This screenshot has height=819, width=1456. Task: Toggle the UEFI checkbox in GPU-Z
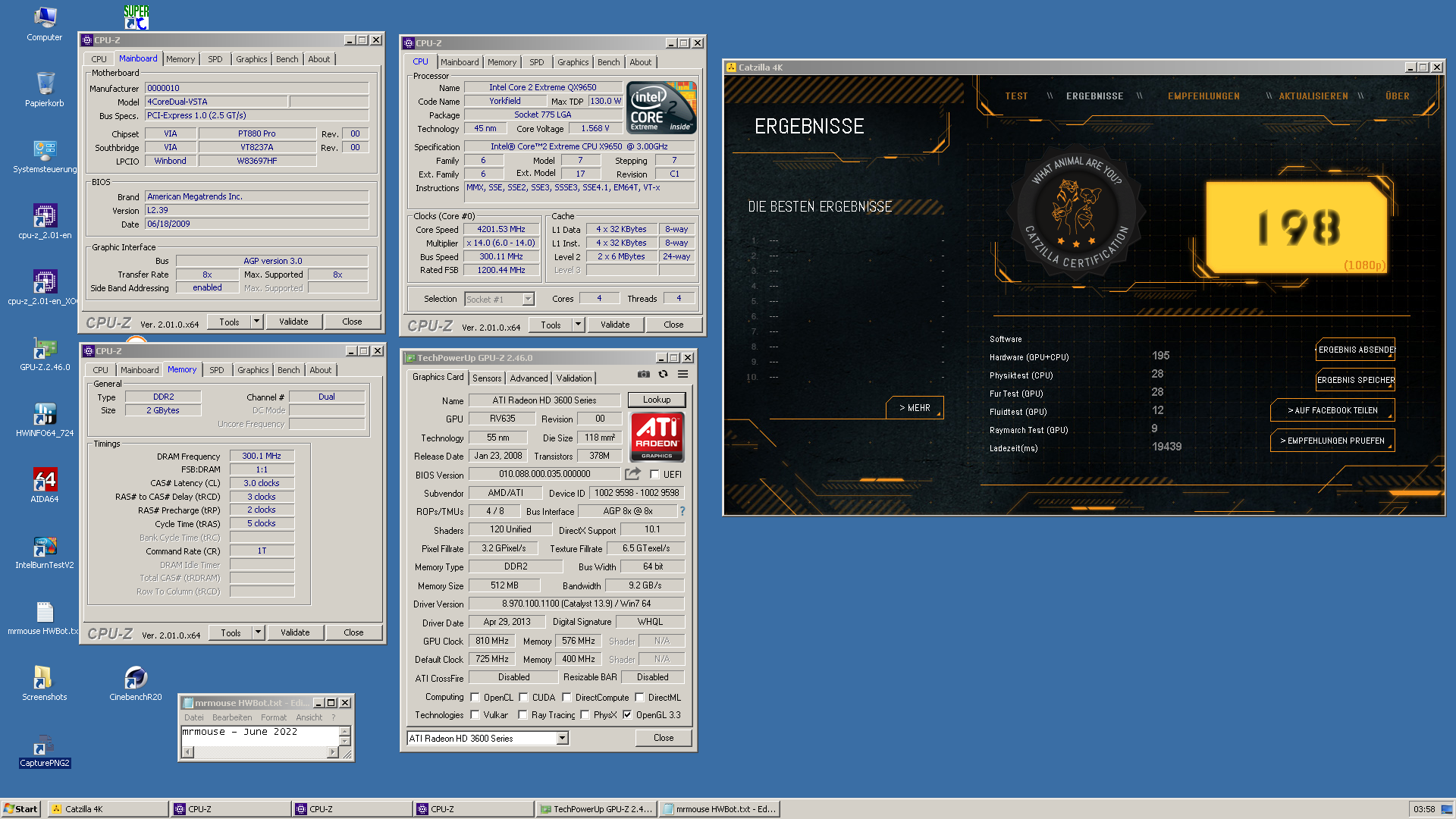click(x=654, y=475)
